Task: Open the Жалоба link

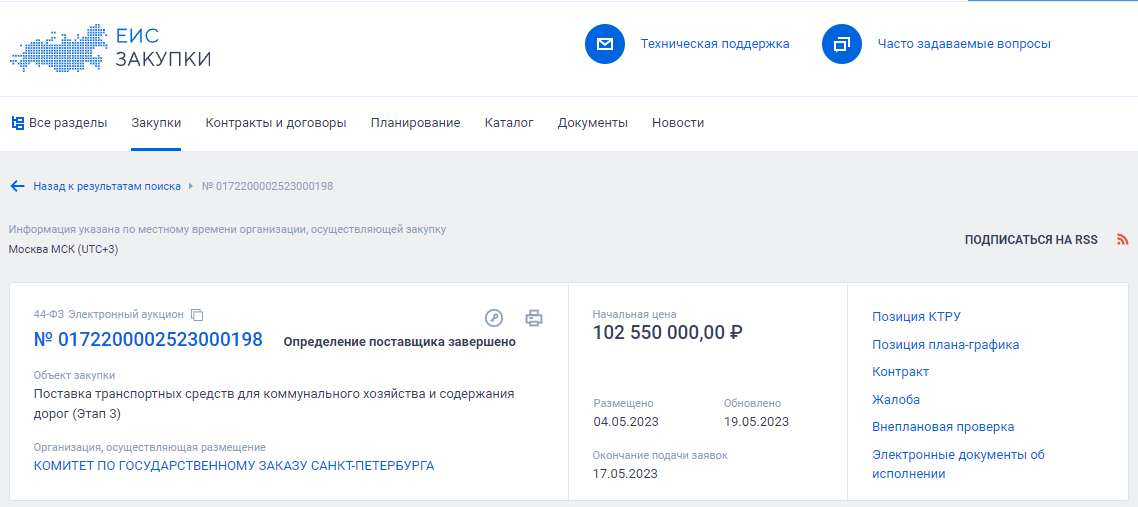Action: pos(896,400)
